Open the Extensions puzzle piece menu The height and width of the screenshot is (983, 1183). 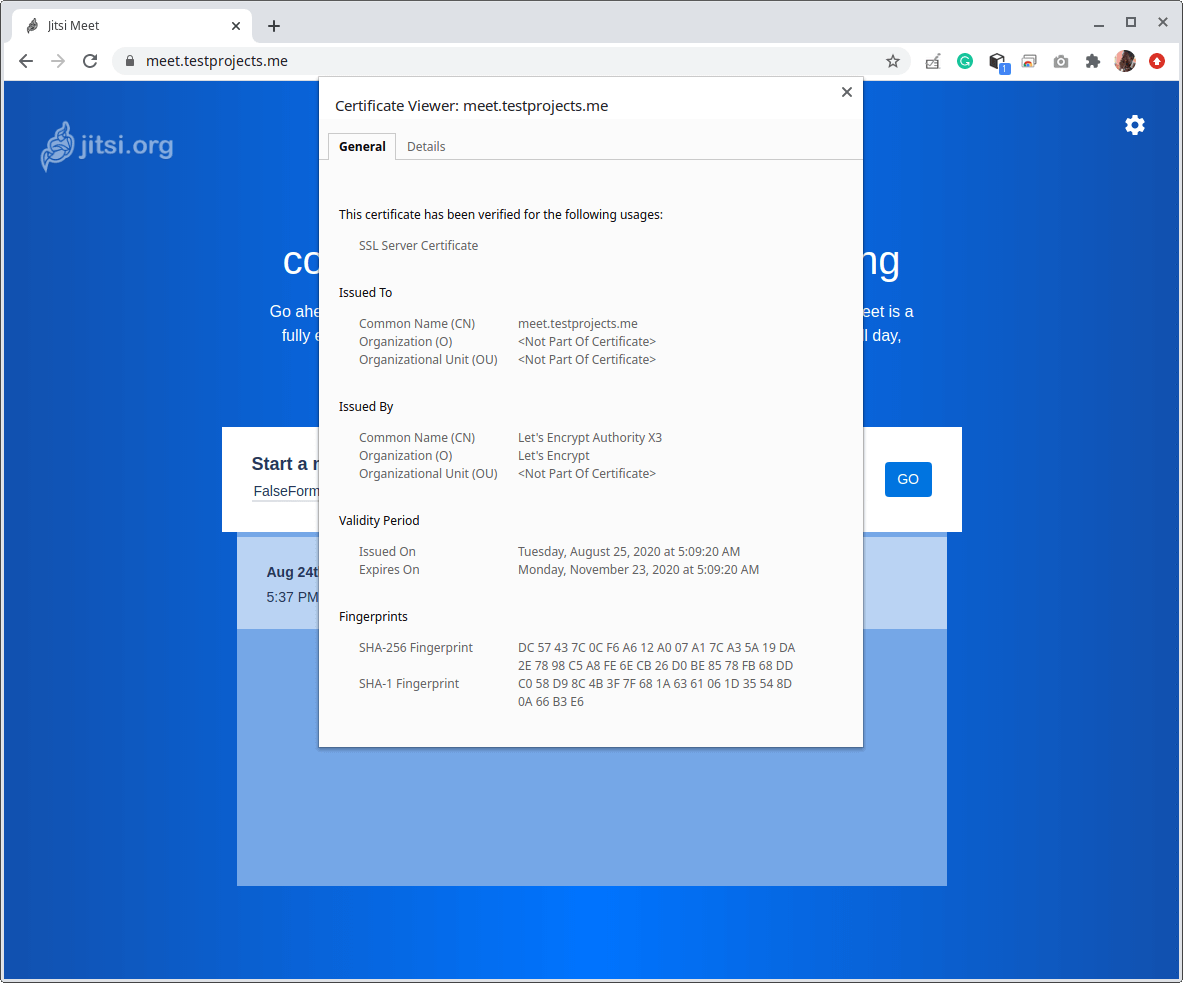point(1092,61)
